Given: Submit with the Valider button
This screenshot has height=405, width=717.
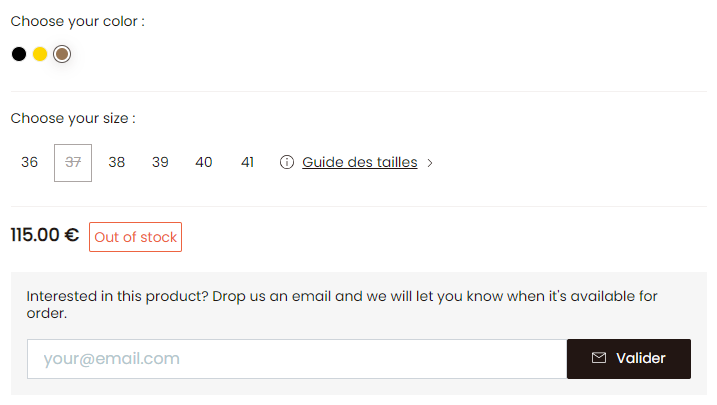Looking at the screenshot, I should coord(629,359).
